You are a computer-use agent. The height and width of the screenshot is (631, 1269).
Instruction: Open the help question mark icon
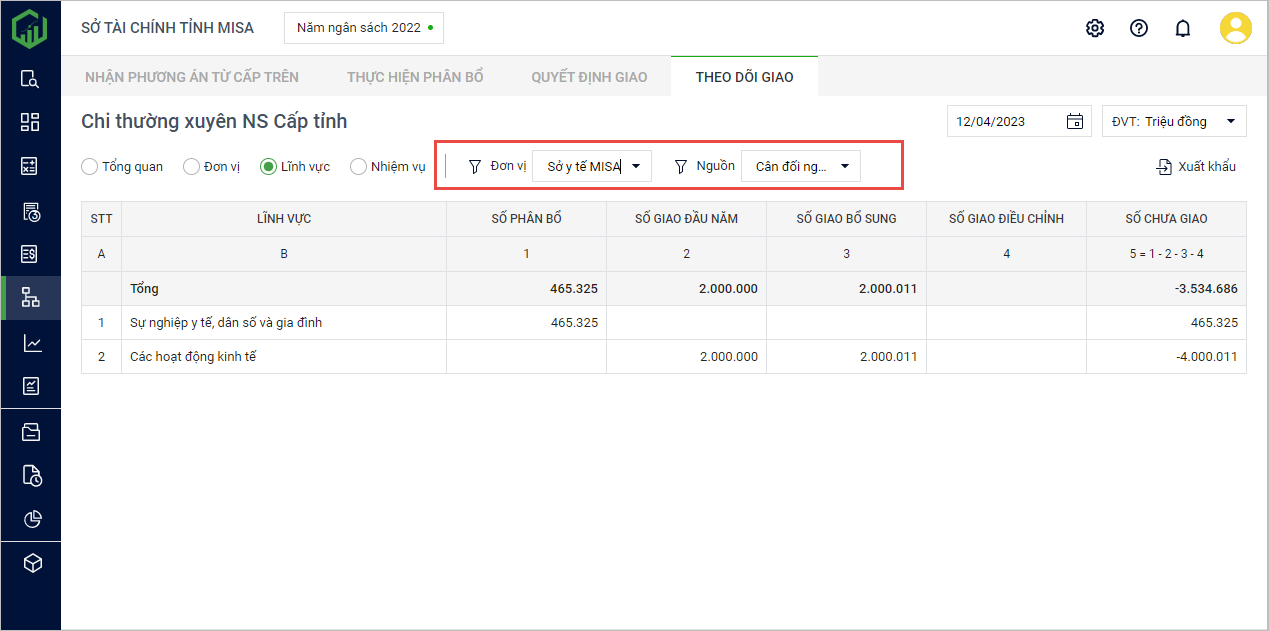(x=1139, y=28)
